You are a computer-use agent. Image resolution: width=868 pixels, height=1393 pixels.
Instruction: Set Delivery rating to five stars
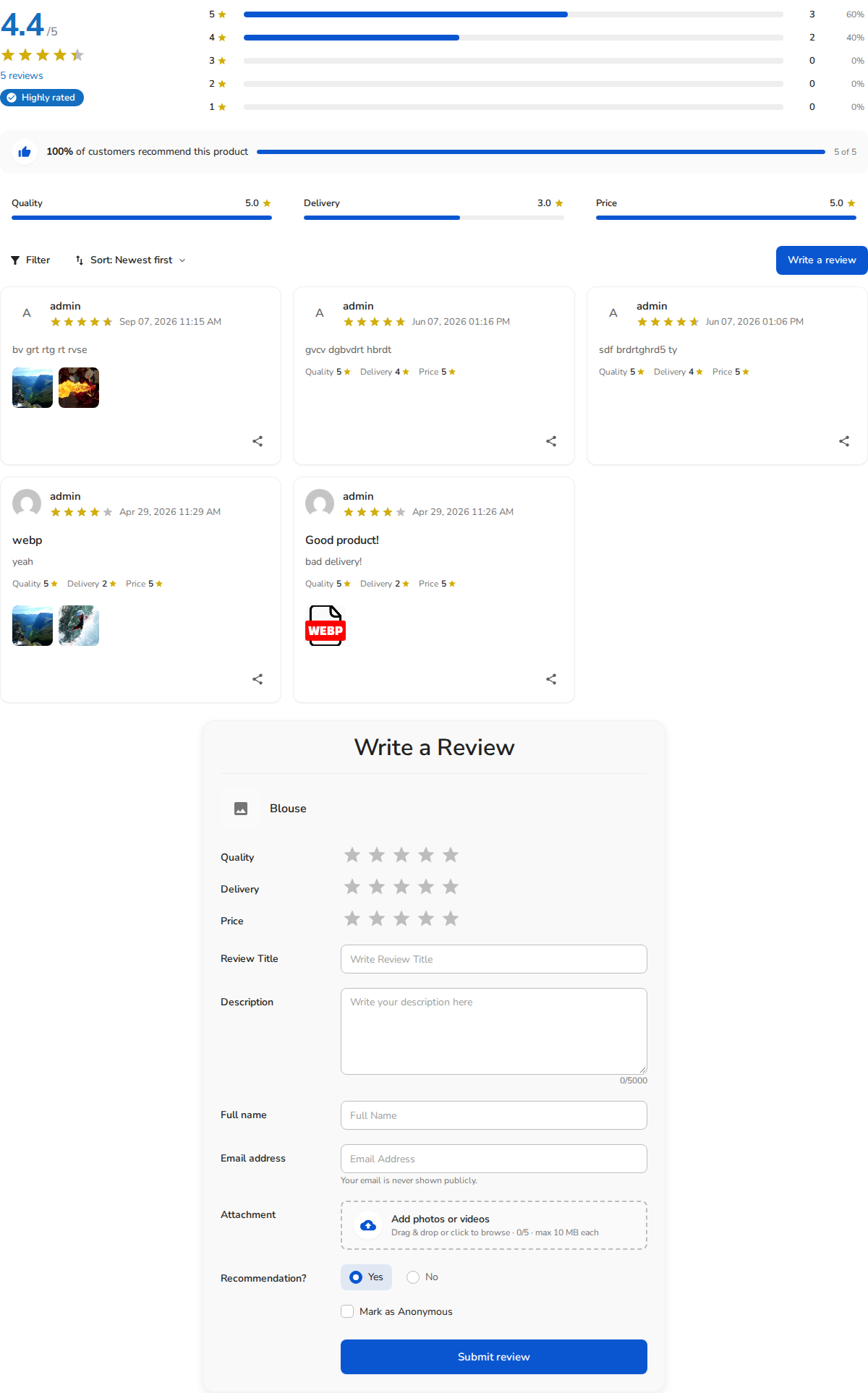(451, 887)
